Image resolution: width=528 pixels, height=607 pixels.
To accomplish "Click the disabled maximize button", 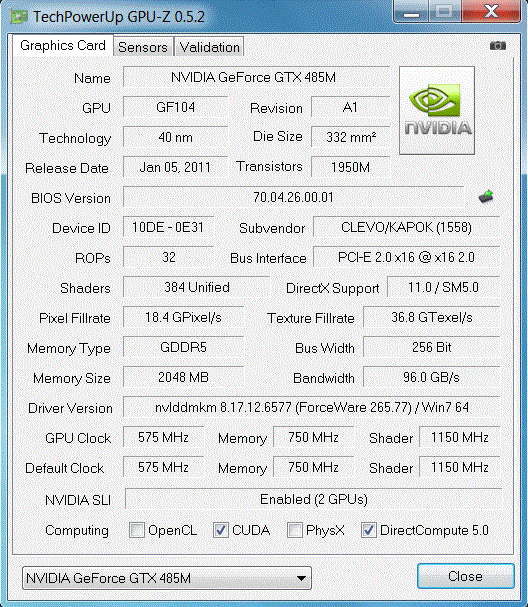I will pos(445,12).
